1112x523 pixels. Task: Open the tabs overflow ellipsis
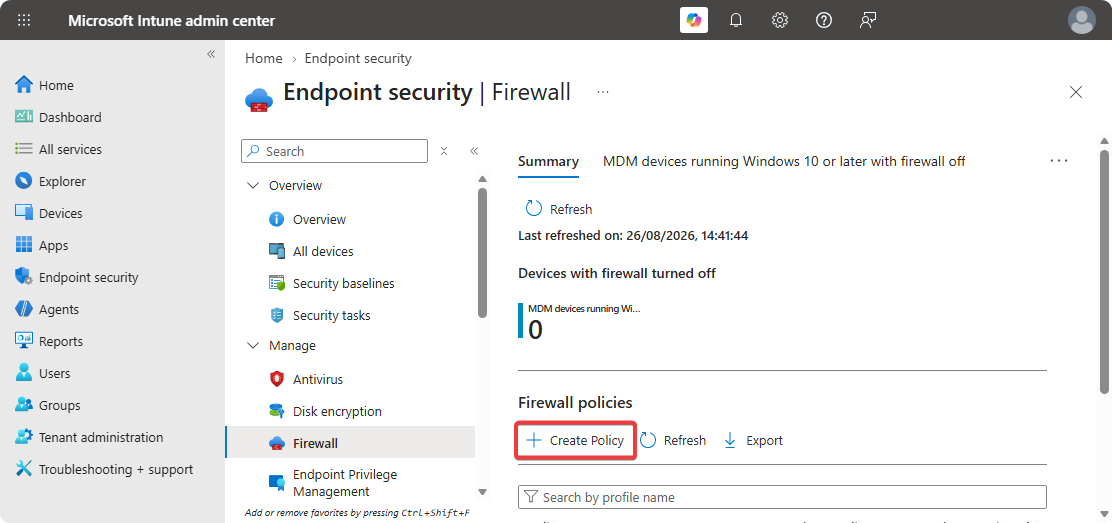[x=1059, y=161]
